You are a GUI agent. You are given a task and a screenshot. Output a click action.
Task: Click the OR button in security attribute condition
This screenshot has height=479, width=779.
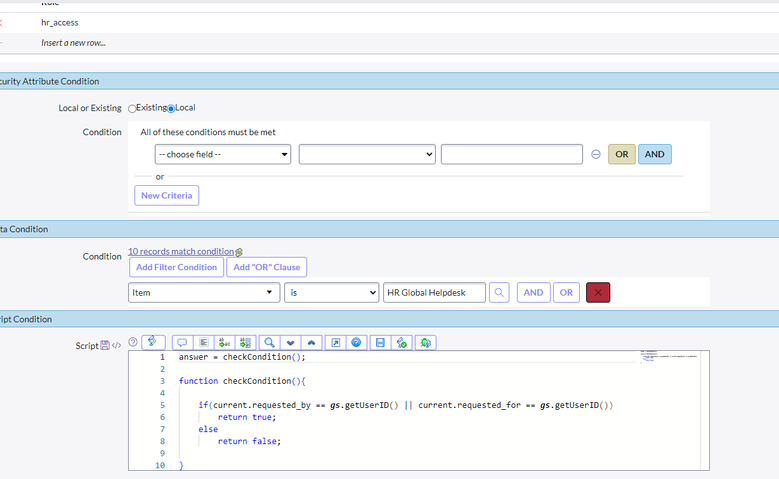coord(622,155)
